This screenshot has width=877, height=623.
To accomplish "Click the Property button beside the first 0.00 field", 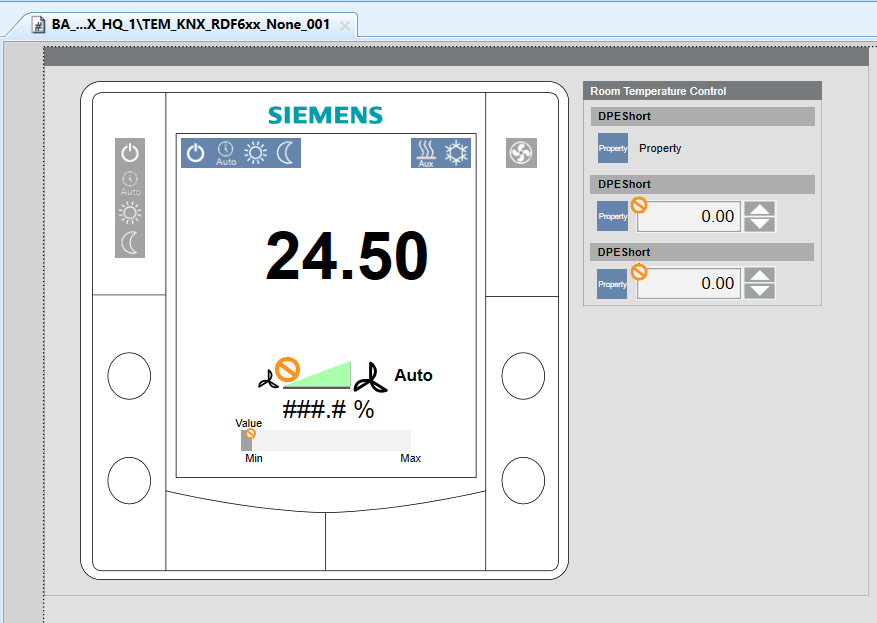I will click(x=612, y=216).
